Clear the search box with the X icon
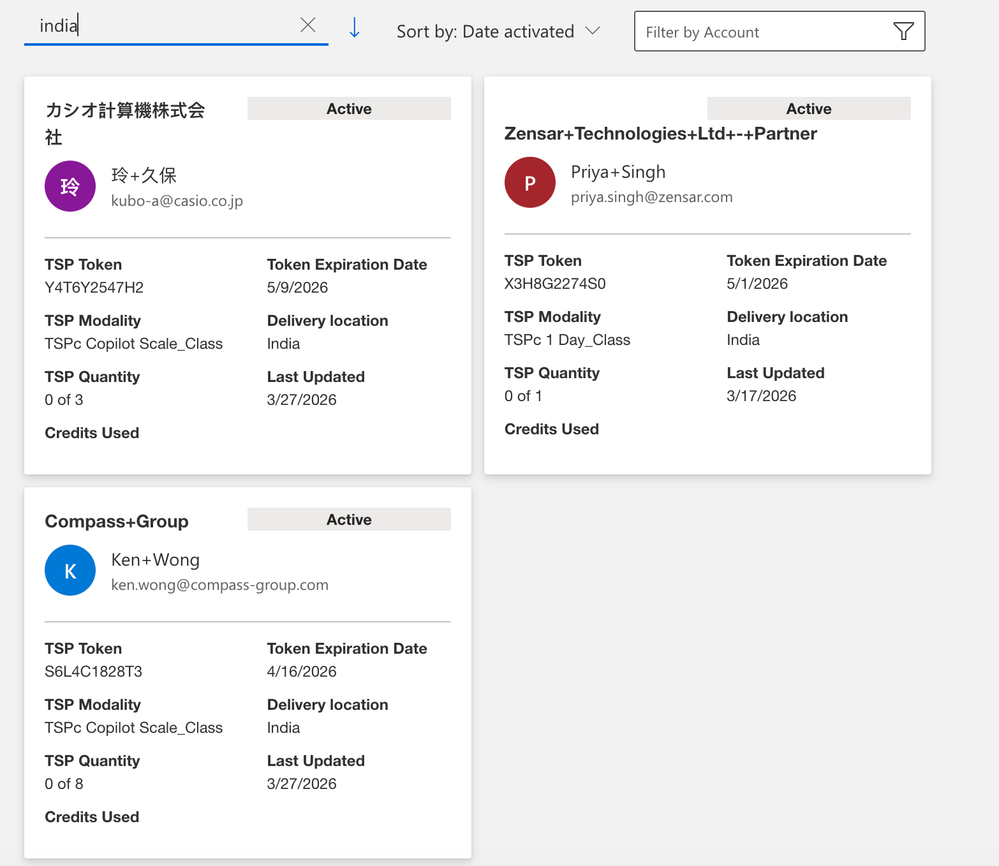Viewport: 999px width, 866px height. (308, 25)
